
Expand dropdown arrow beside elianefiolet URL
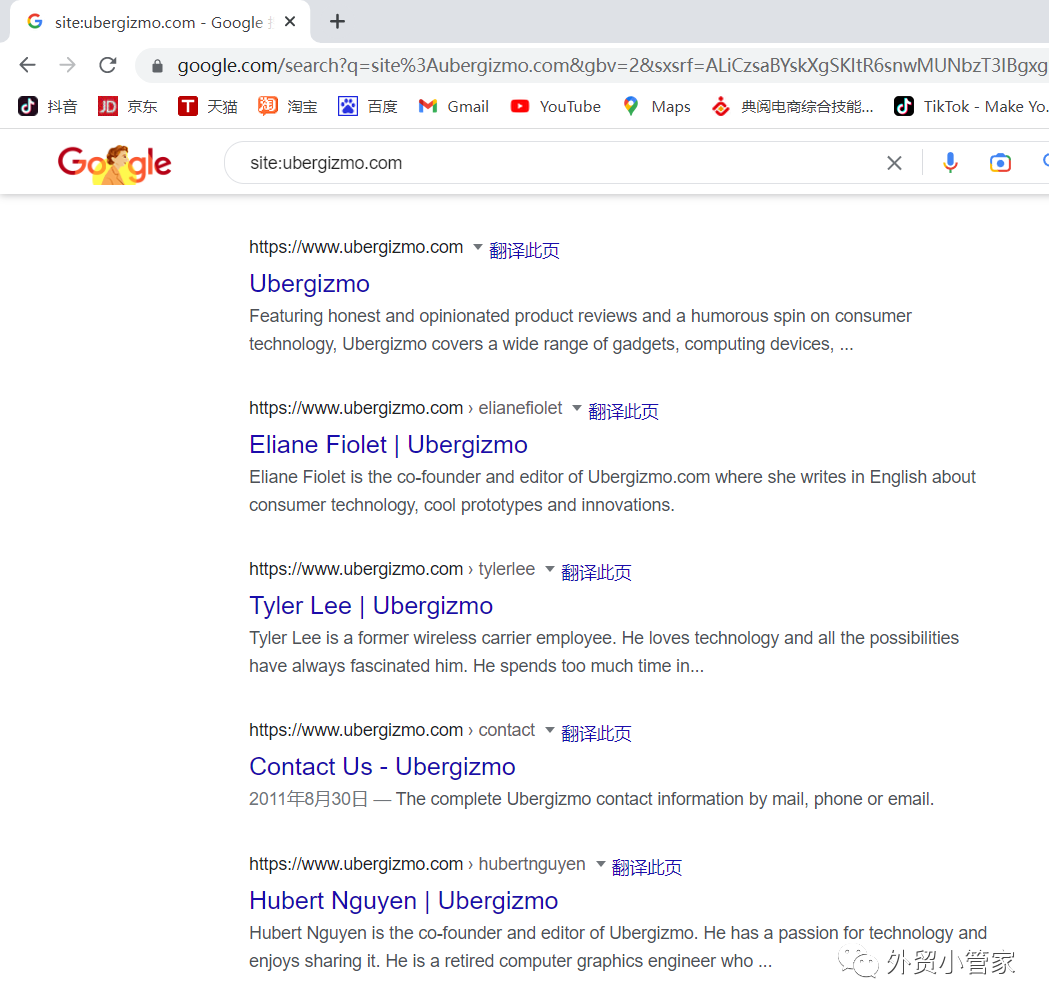click(577, 407)
